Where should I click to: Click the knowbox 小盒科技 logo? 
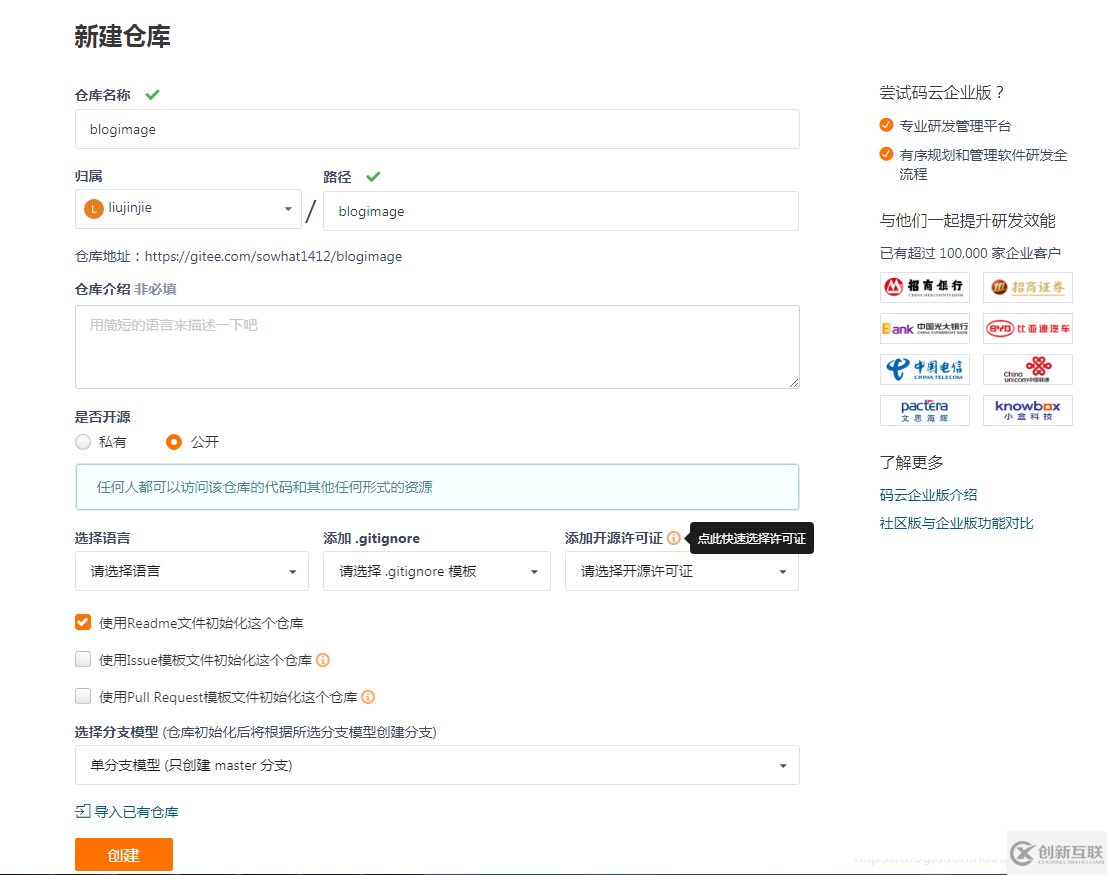pos(1027,410)
